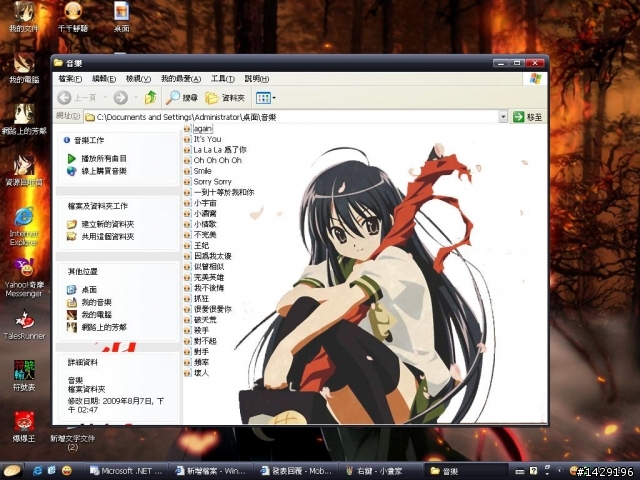Select the 壞人 file icon

(x=187, y=373)
